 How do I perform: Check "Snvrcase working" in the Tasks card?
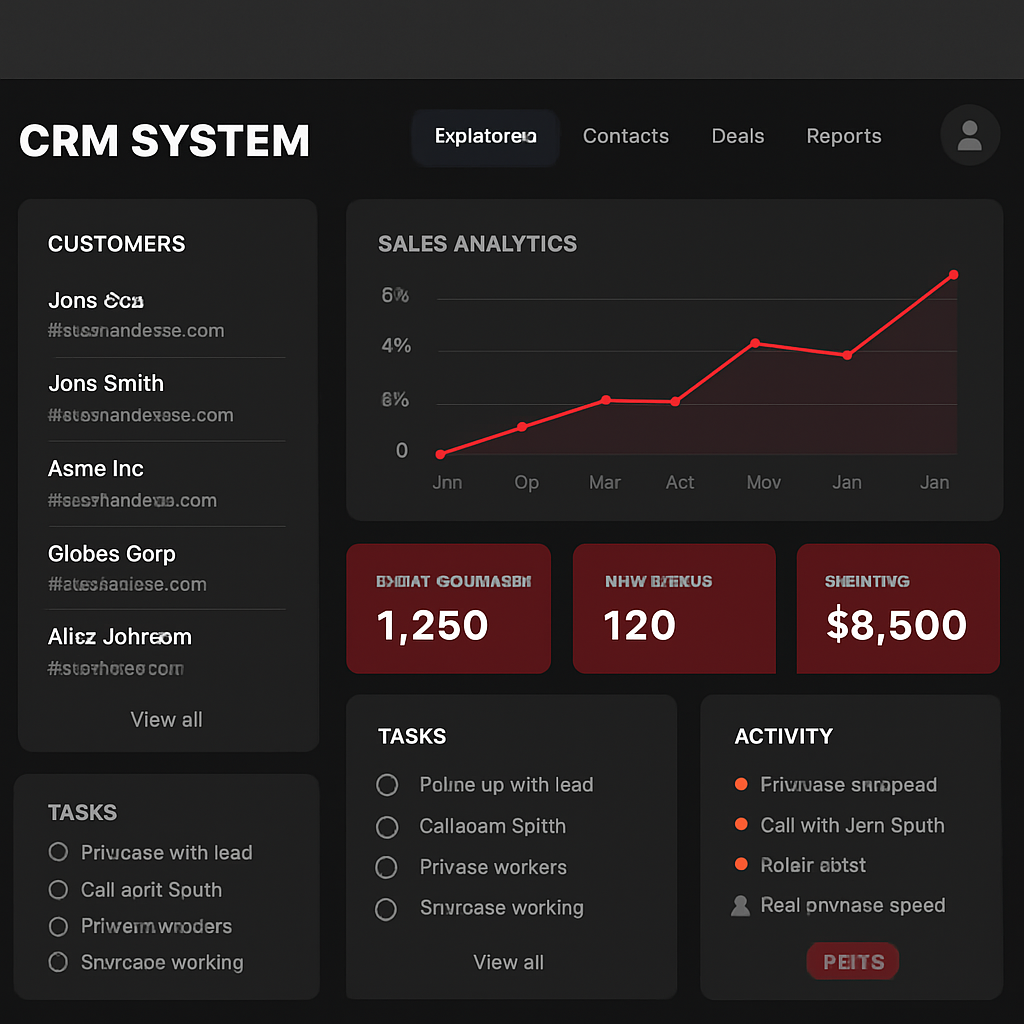[x=387, y=908]
